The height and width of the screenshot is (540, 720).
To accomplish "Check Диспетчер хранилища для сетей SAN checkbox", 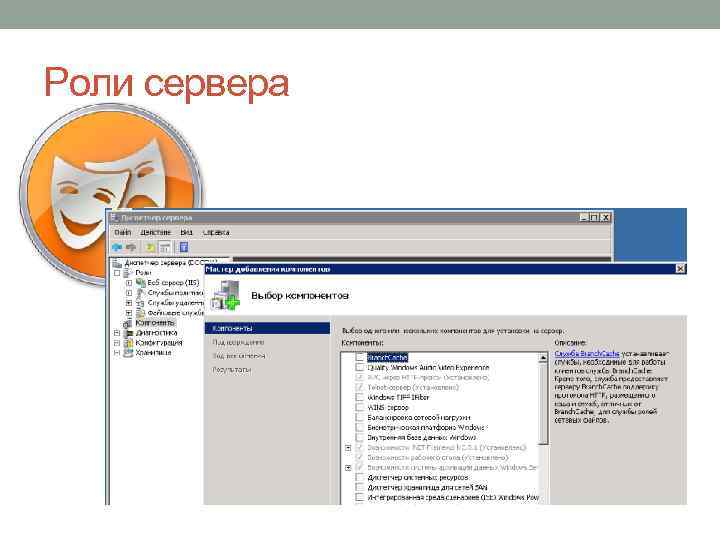I will [x=360, y=488].
